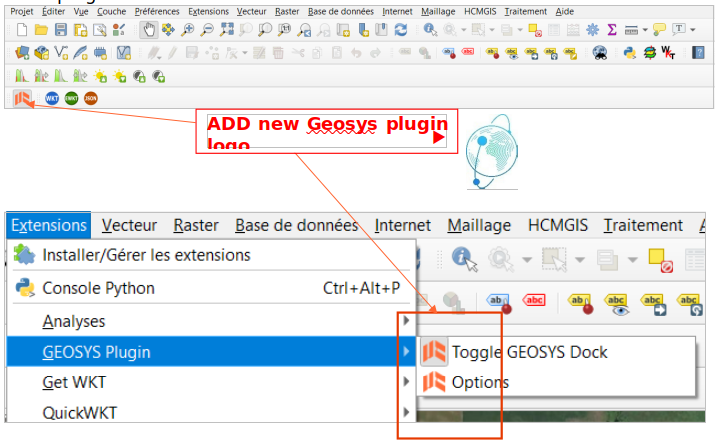The image size is (716, 441).
Task: Select the Measure ruler tool
Action: tap(631, 30)
